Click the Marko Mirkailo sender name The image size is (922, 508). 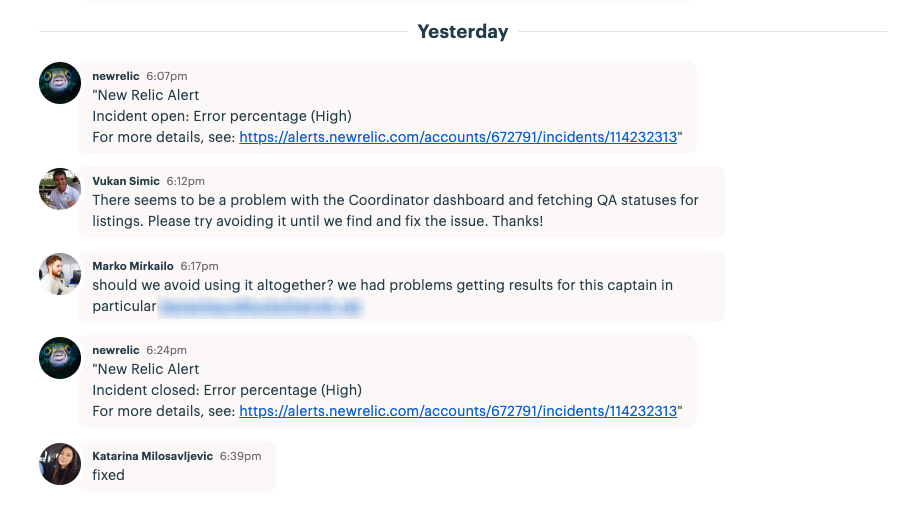pos(133,266)
